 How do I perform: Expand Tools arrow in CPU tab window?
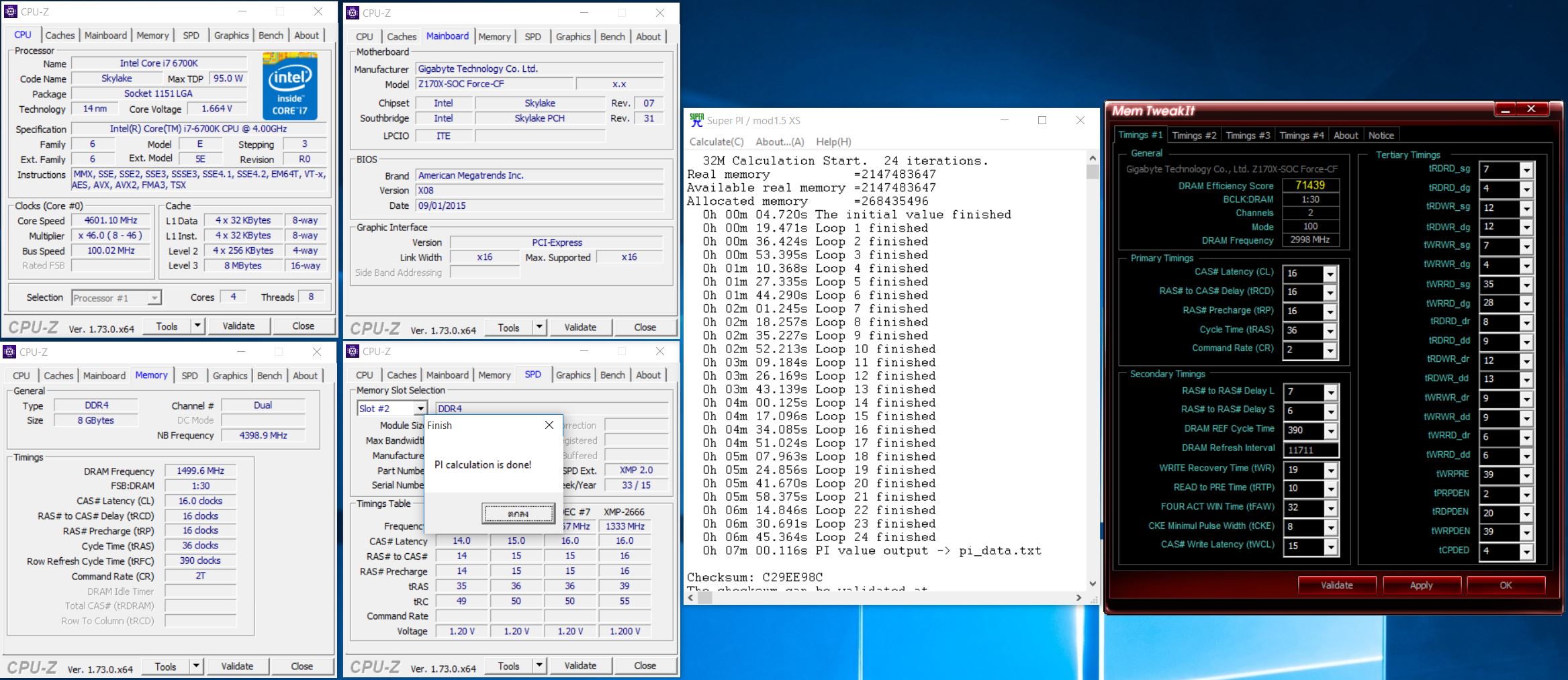click(x=197, y=326)
